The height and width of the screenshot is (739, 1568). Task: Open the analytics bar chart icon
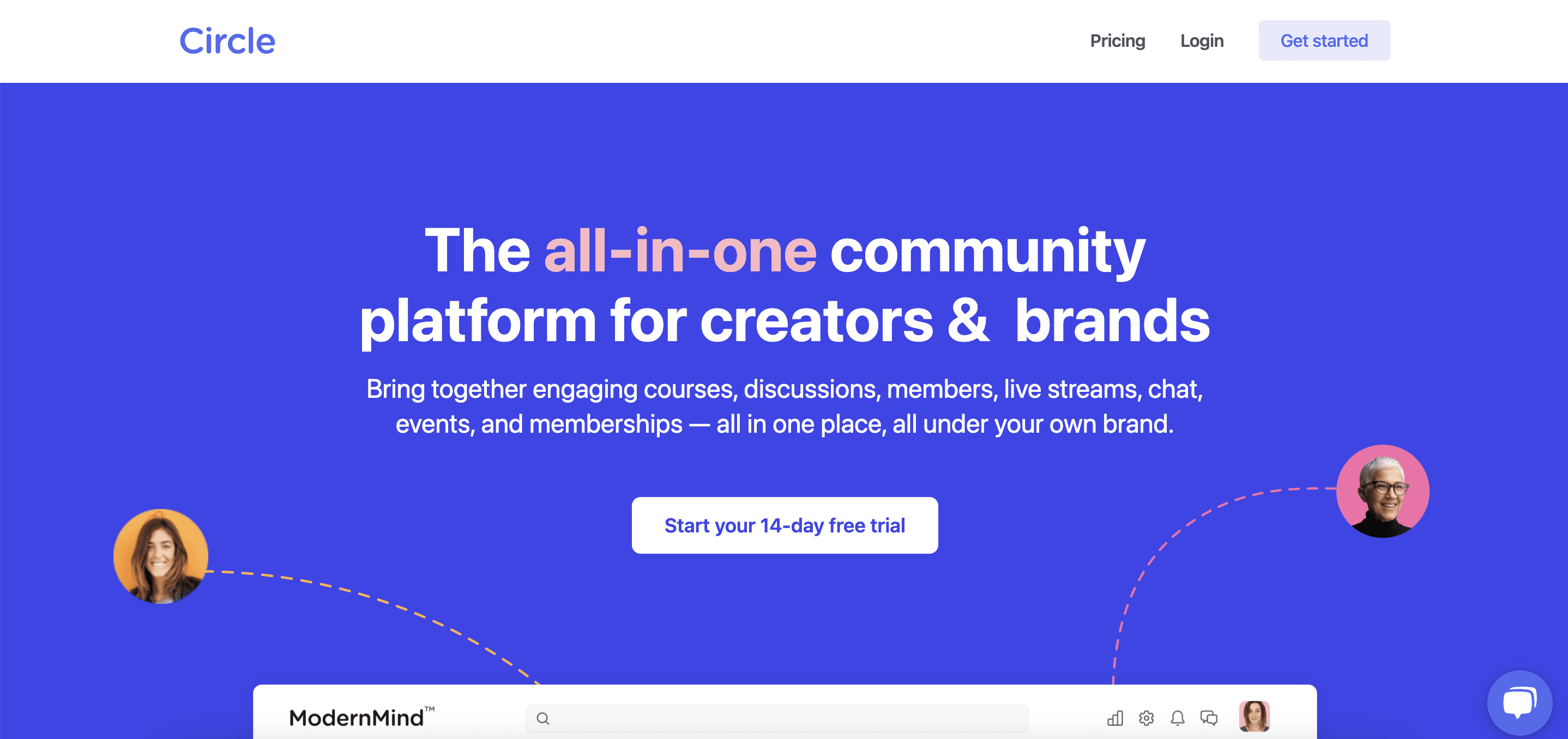coord(1114,718)
